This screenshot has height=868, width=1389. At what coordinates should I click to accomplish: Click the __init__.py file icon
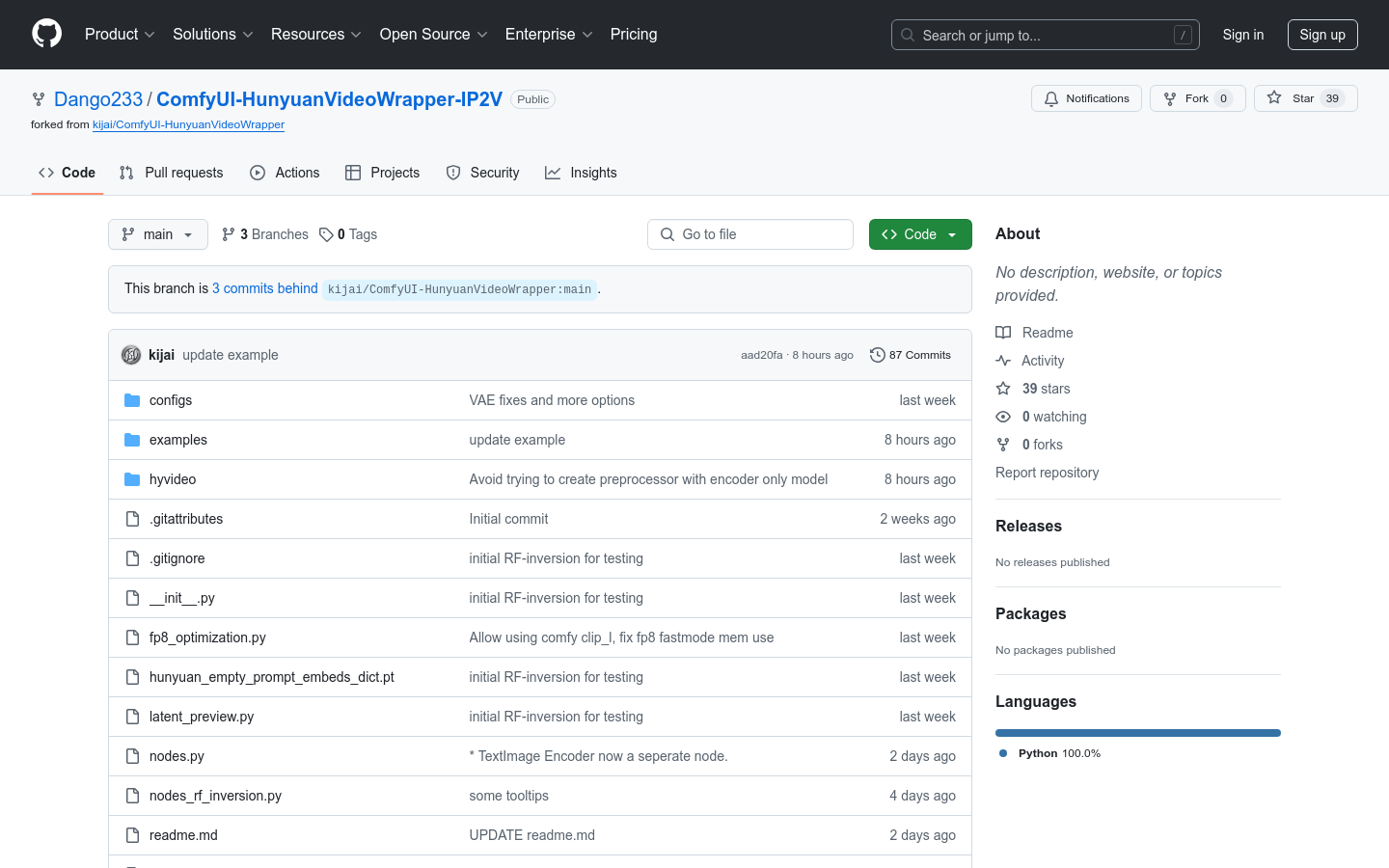[x=132, y=598]
